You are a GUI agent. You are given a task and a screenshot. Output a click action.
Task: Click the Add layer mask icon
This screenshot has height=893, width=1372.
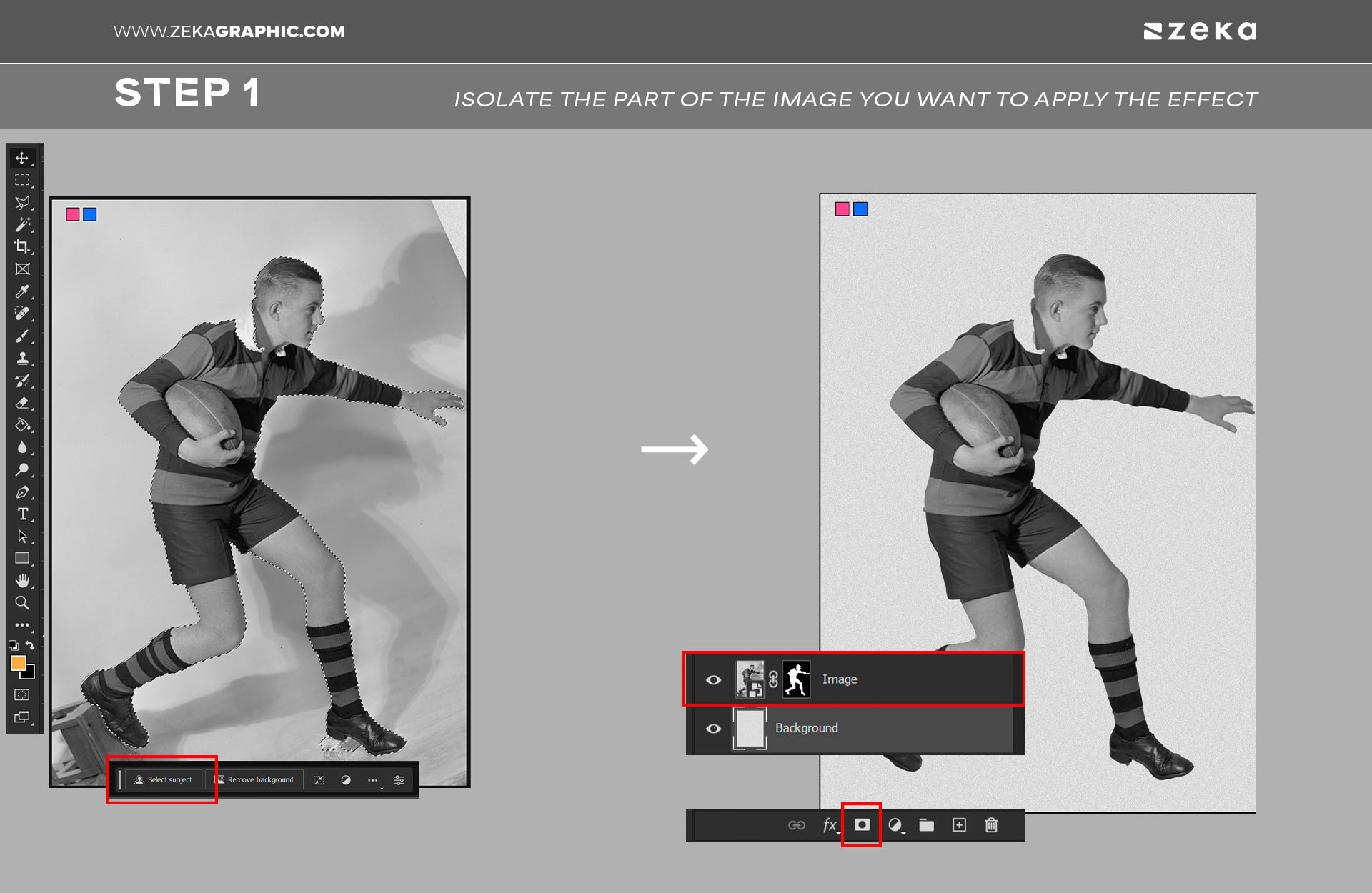pos(862,825)
